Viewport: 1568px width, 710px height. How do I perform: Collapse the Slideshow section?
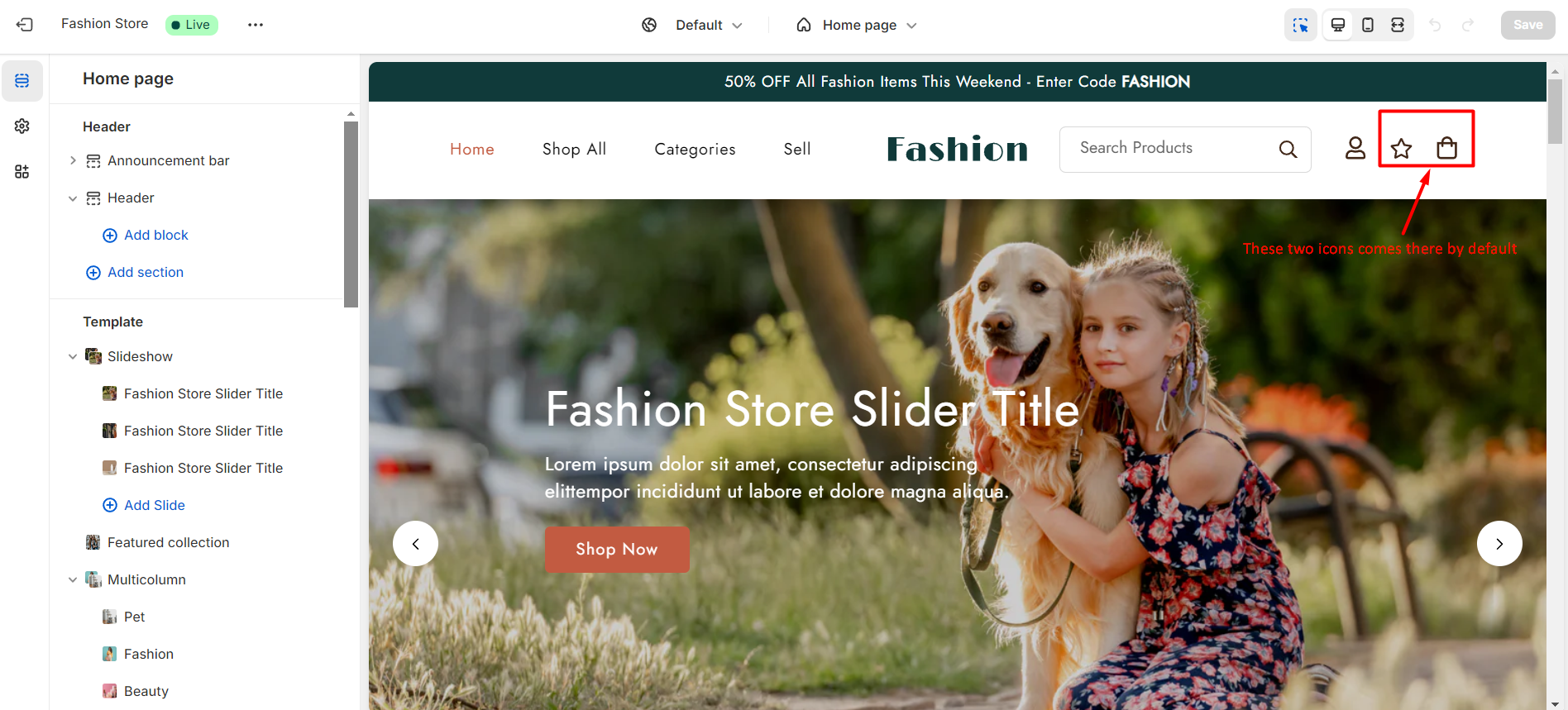pos(73,356)
